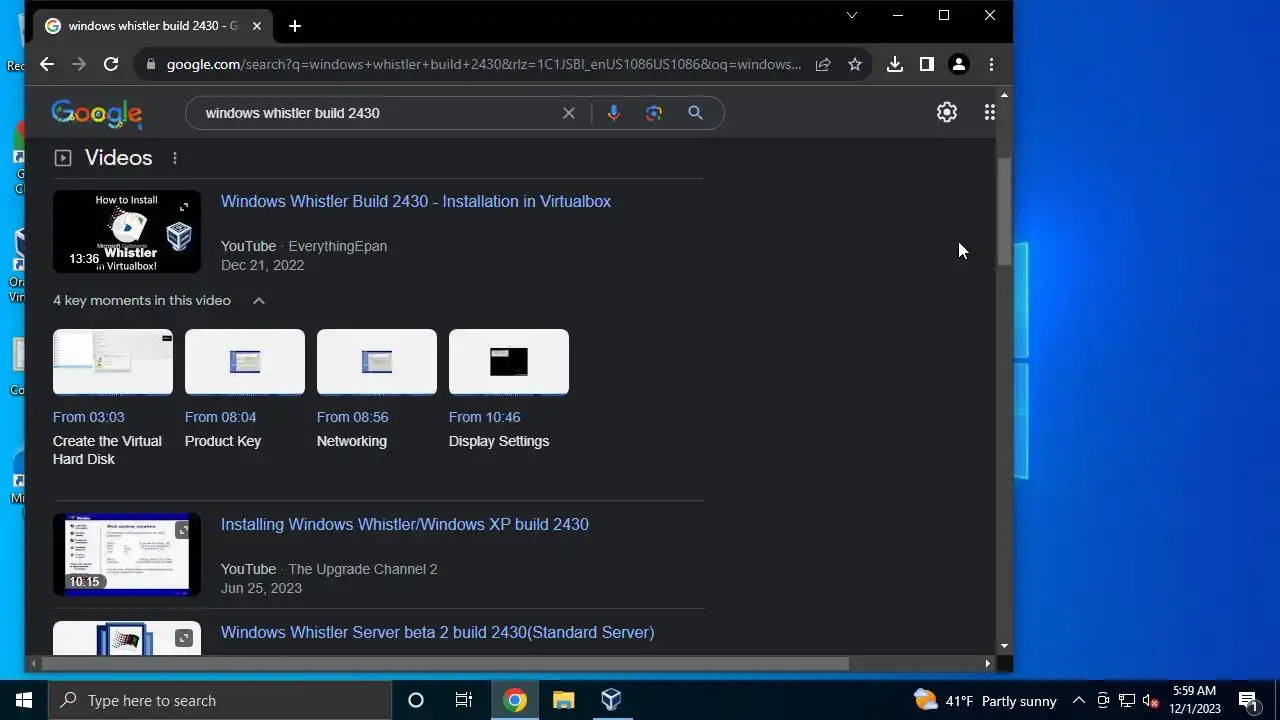Close the windows whistler build 2430 tab

pos(256,26)
